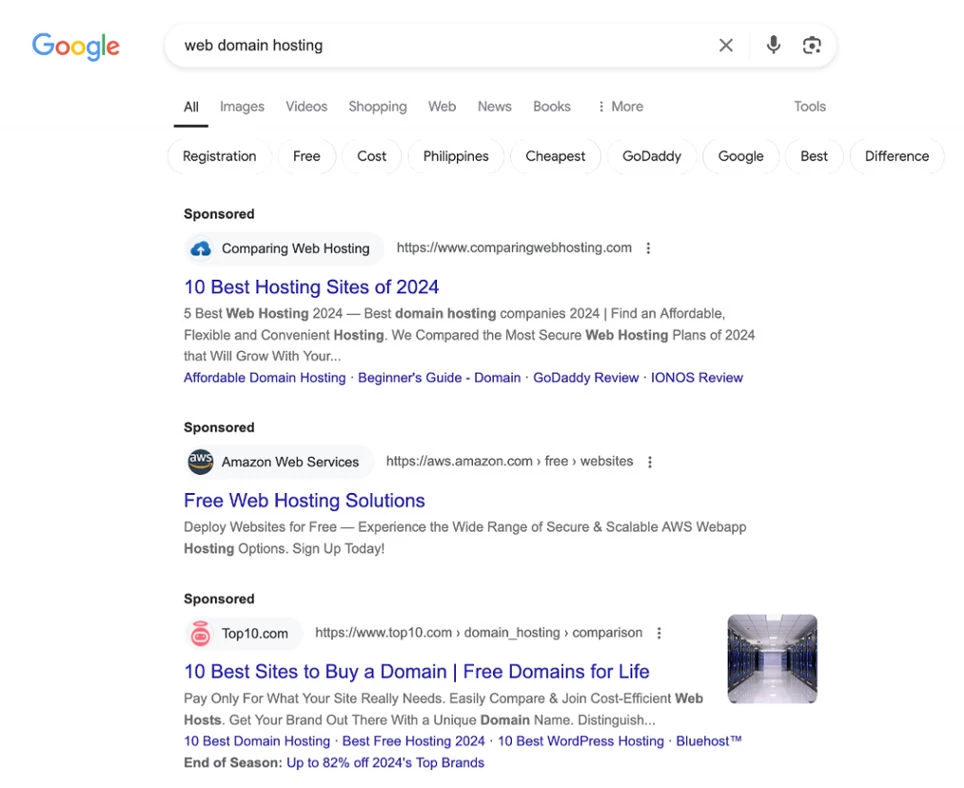Clear the search query with X
The width and height of the screenshot is (964, 788).
[x=726, y=45]
